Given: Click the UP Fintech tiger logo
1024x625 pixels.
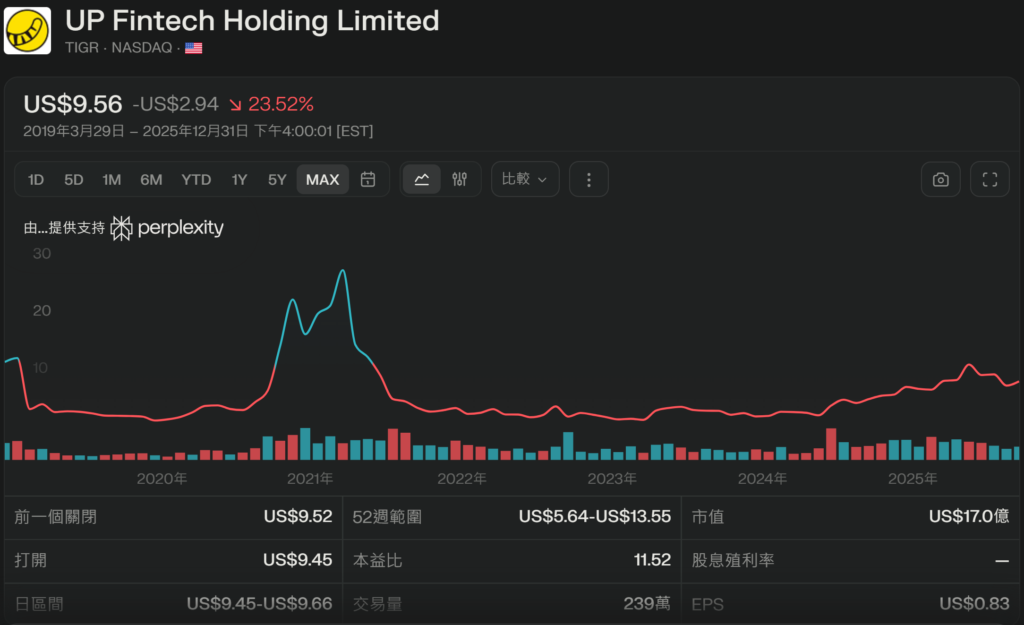Looking at the screenshot, I should point(27,30).
